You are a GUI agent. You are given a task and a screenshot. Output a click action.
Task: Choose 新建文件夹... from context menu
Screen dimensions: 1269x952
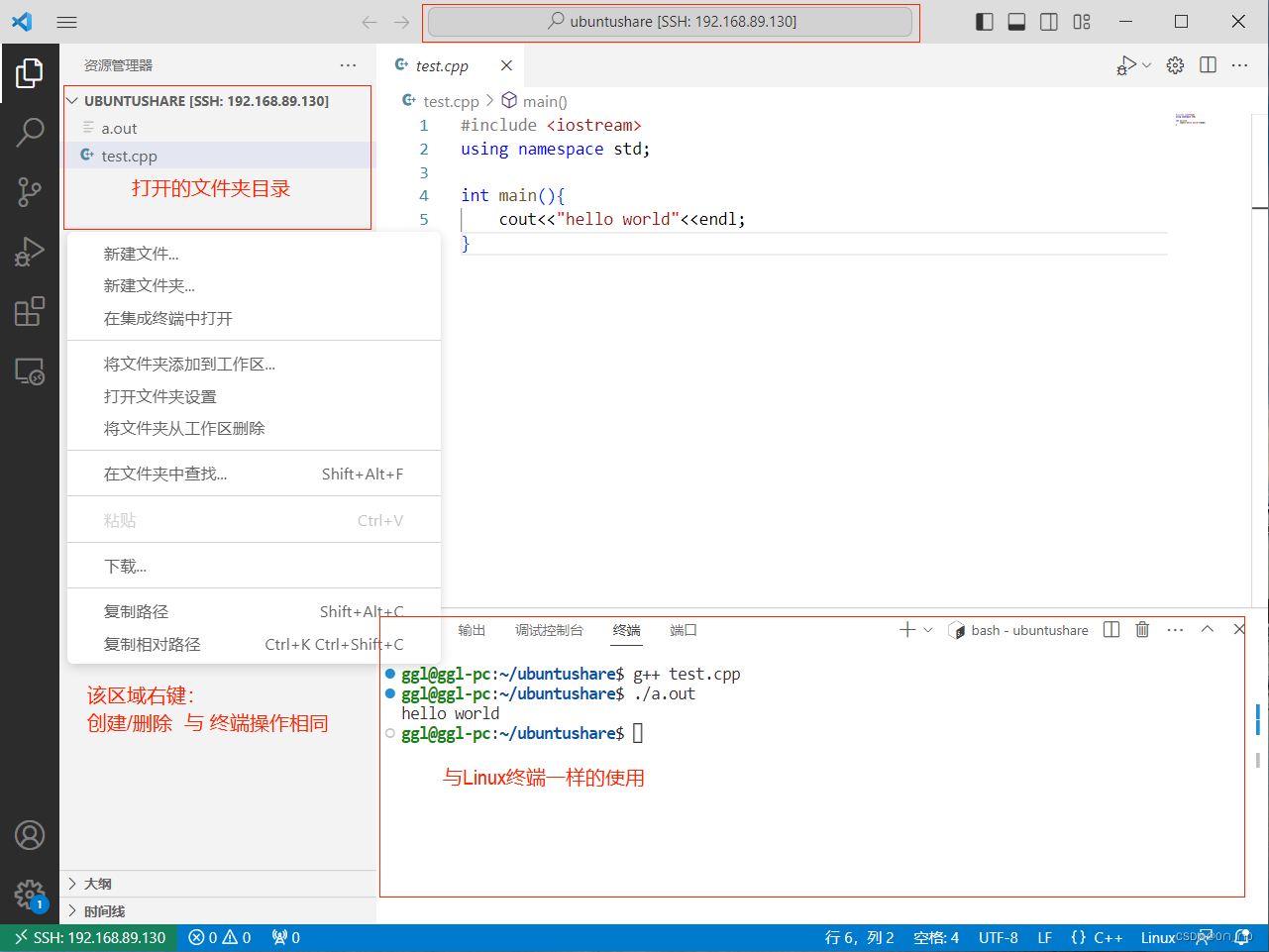click(254, 286)
